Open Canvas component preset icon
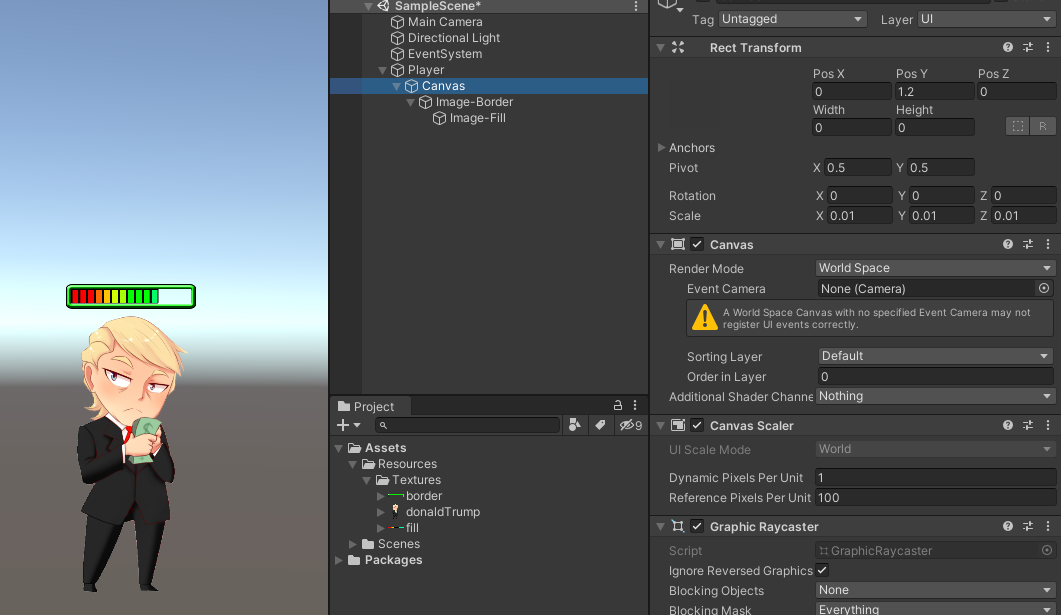 (x=1028, y=244)
